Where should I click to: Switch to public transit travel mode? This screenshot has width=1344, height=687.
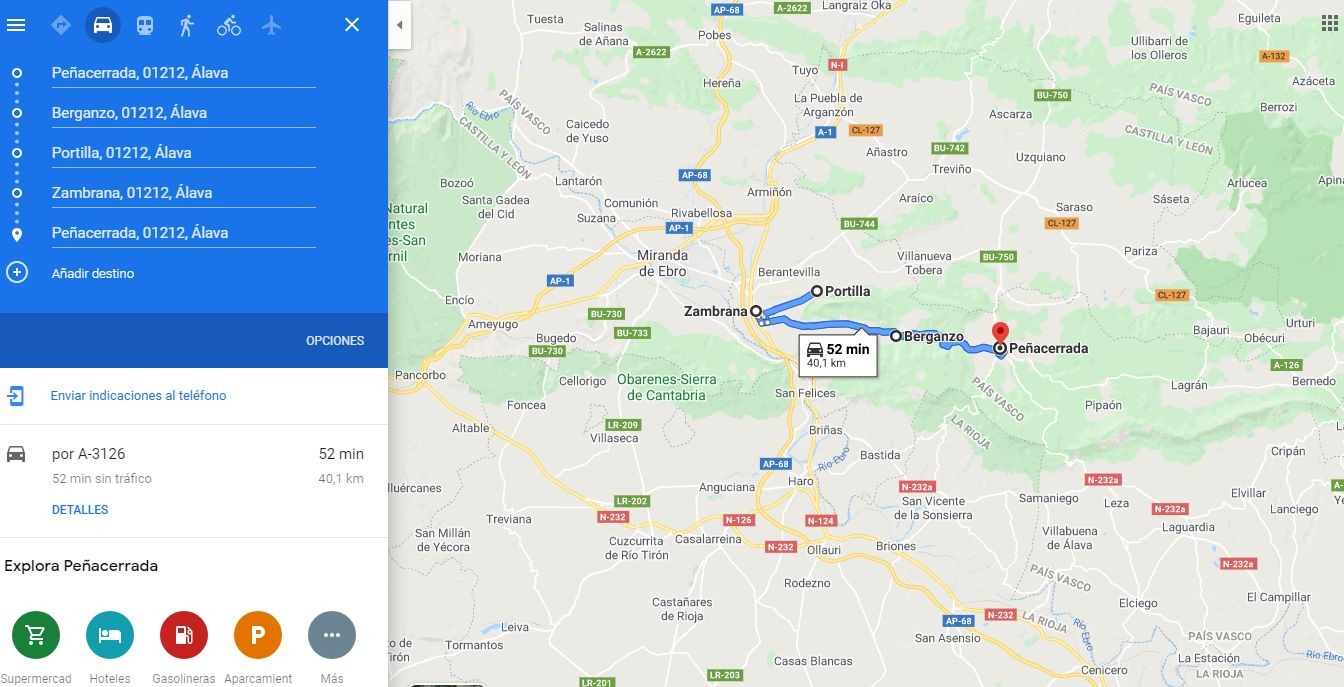[x=145, y=25]
